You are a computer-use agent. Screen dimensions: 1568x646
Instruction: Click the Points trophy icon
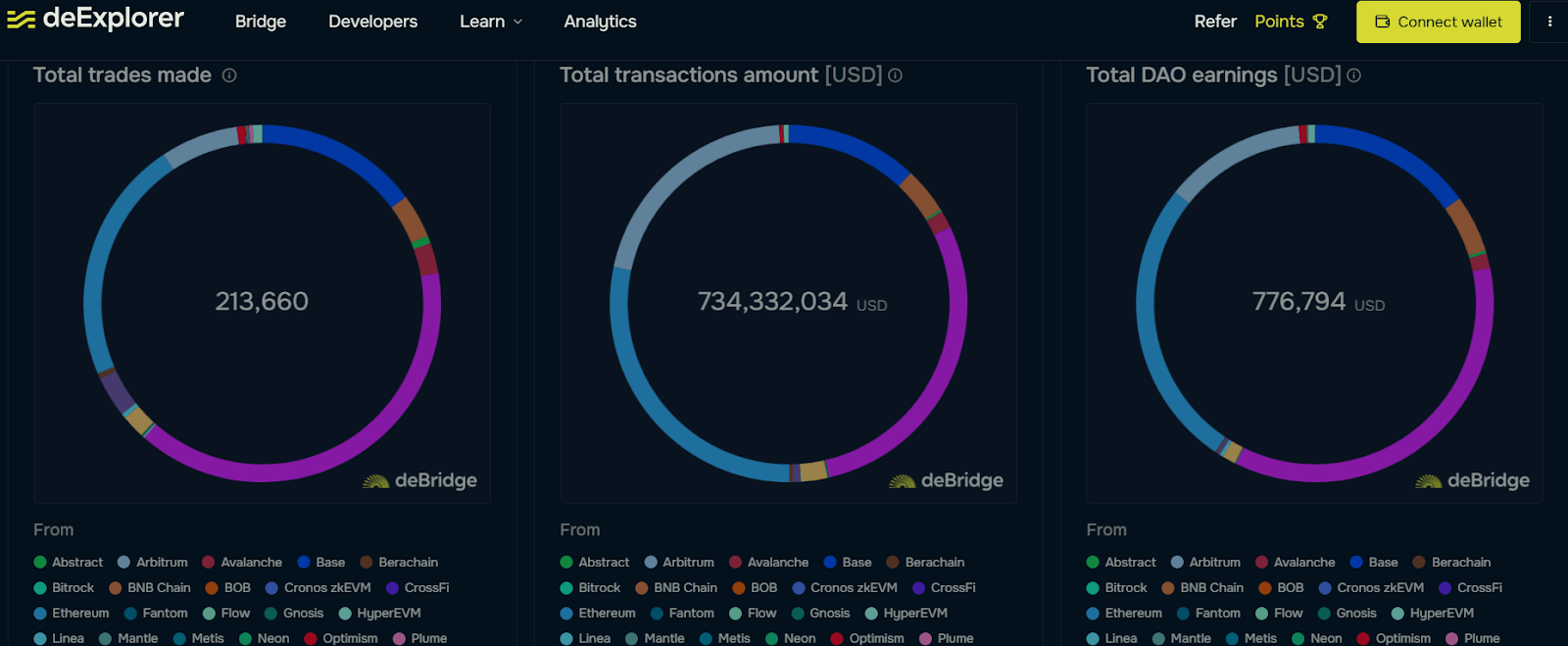pyautogui.click(x=1320, y=22)
